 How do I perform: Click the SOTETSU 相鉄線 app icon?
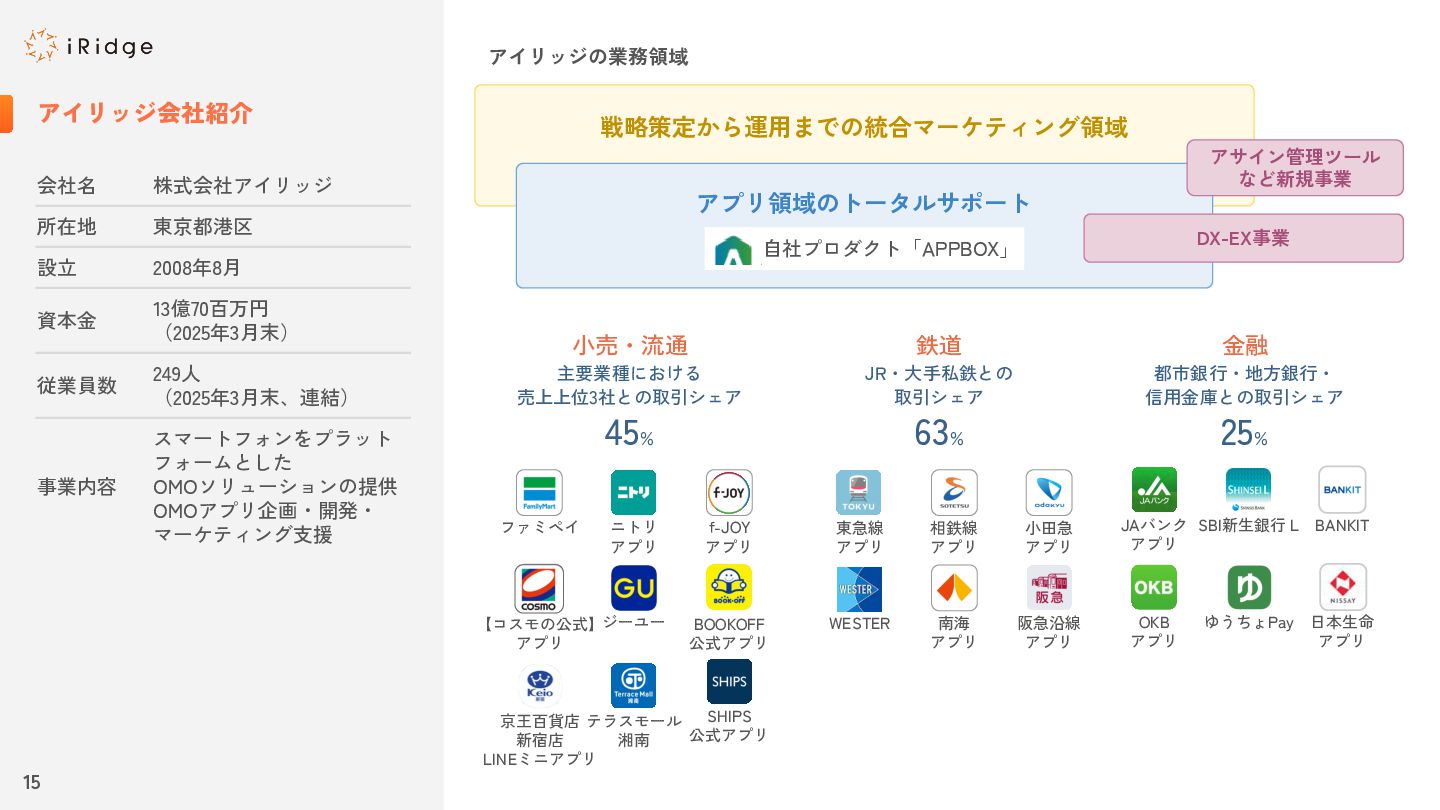954,493
